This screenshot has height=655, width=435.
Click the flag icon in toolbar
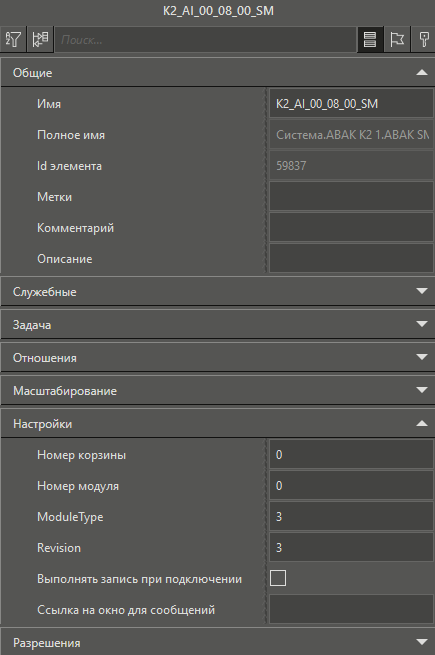(397, 40)
